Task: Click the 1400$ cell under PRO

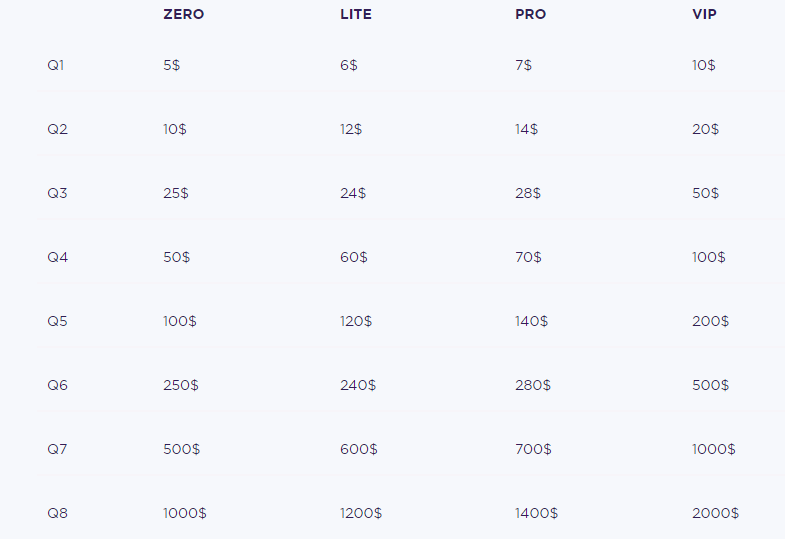Action: (536, 513)
